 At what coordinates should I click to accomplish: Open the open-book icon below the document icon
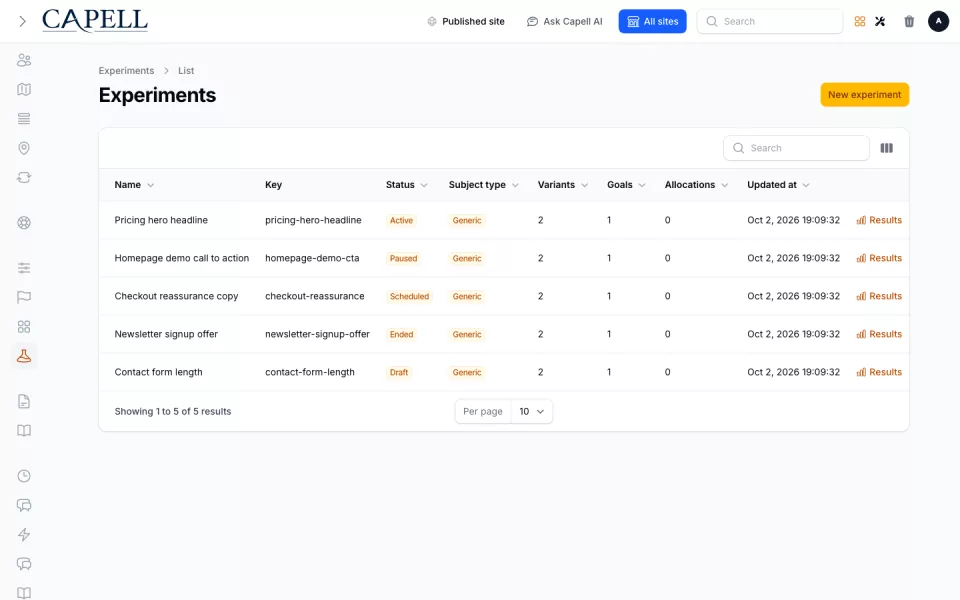click(24, 431)
